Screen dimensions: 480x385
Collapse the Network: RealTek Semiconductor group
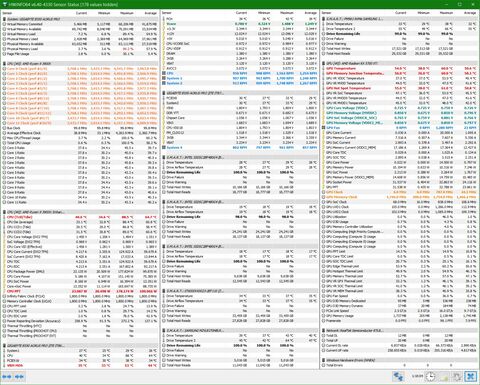pos(399,330)
